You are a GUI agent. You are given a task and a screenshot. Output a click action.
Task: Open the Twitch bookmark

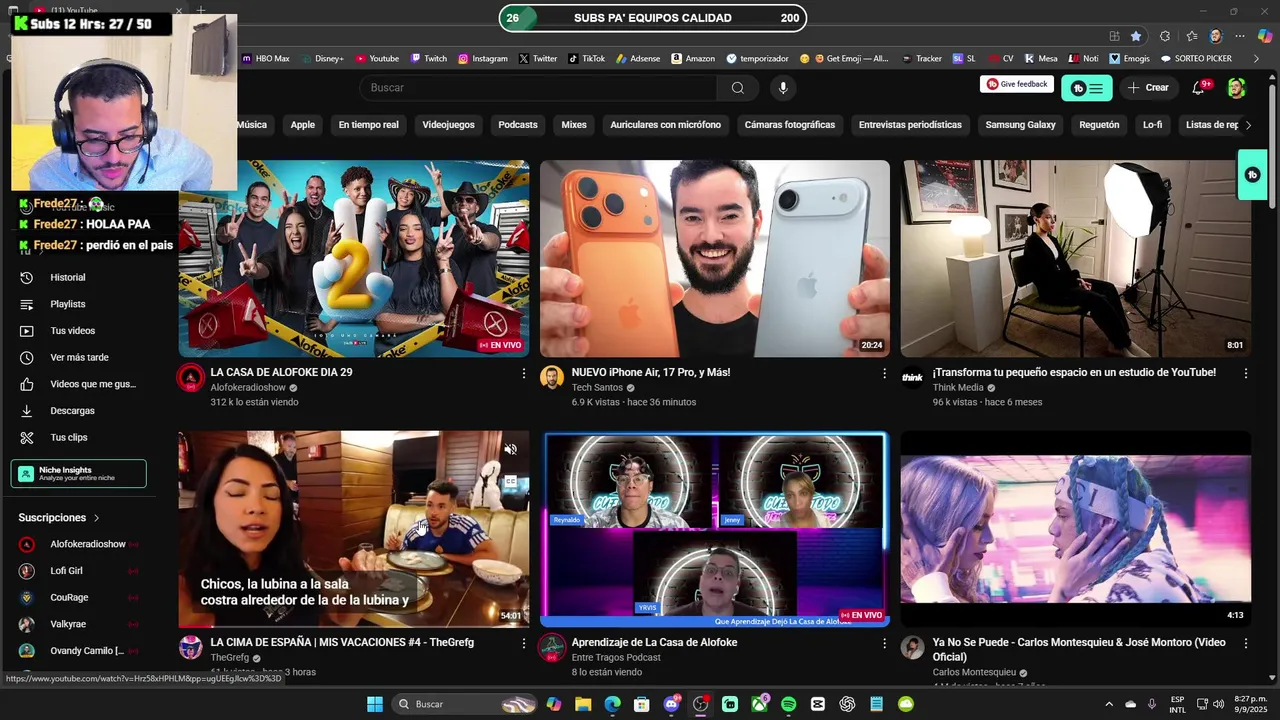click(x=428, y=59)
